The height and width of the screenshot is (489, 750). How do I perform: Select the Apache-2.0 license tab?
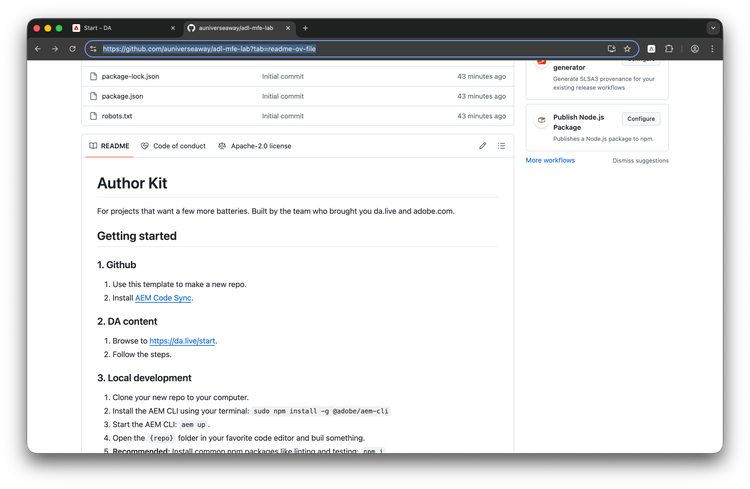coord(254,146)
